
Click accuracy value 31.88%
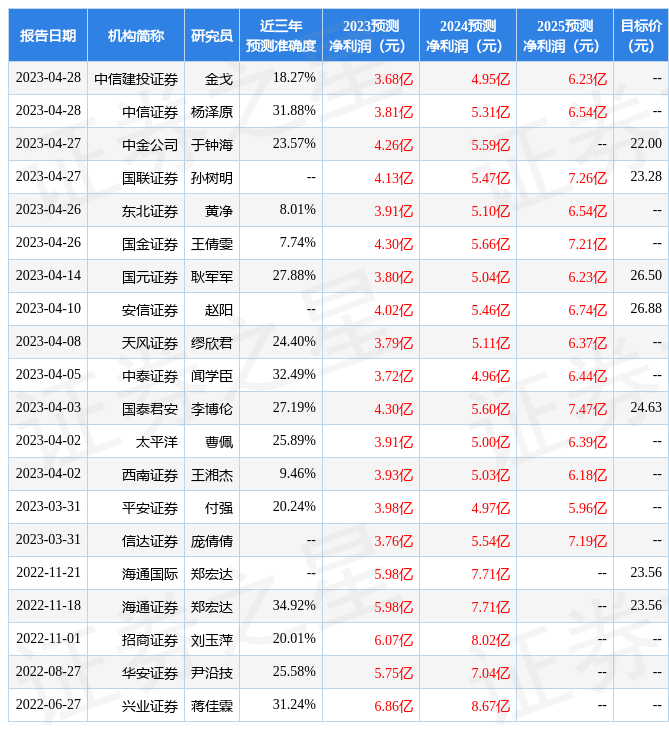tap(294, 110)
